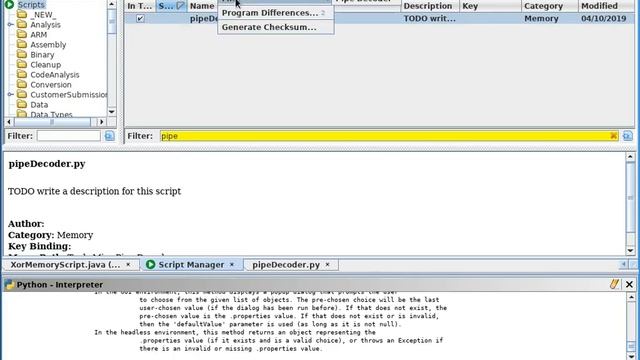Expand the Analysis folder node
The width and height of the screenshot is (640, 360).
click(x=11, y=24)
